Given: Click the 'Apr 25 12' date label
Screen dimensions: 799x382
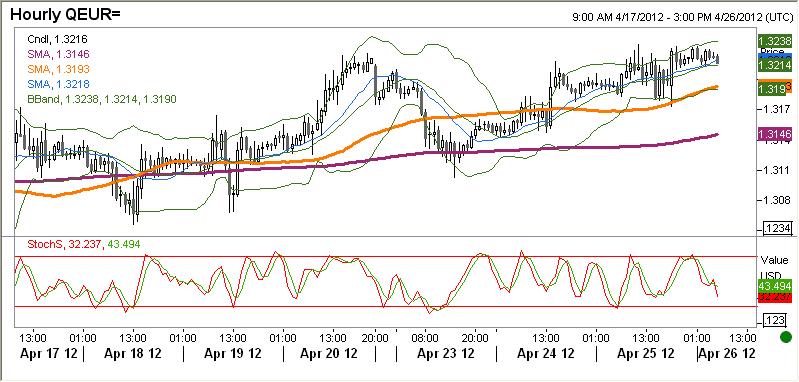Looking at the screenshot, I should (646, 353).
